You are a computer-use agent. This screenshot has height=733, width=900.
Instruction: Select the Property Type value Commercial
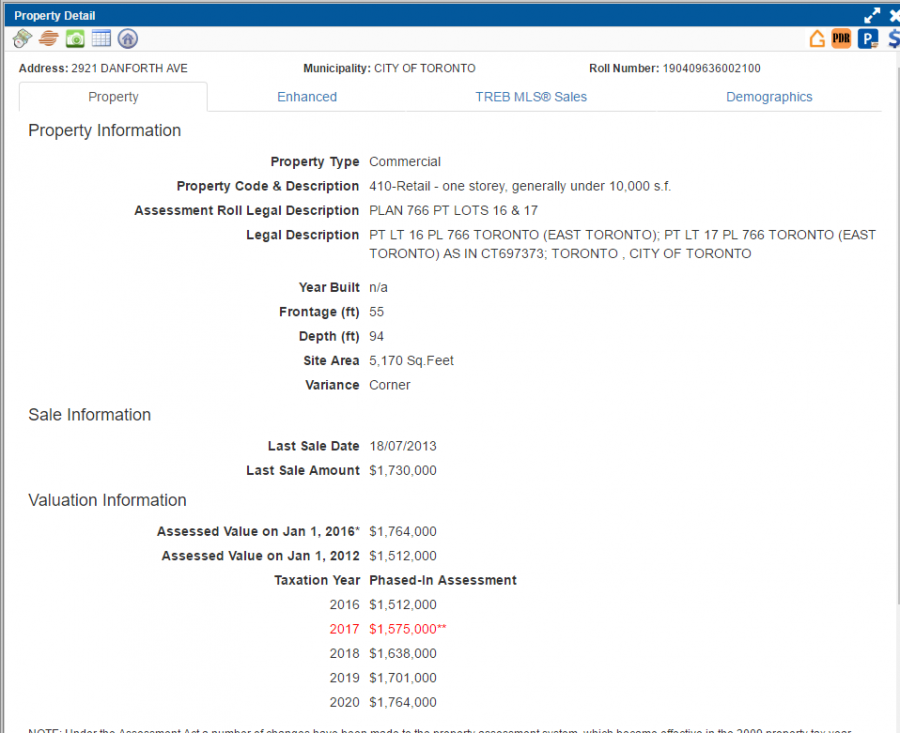pyautogui.click(x=405, y=162)
